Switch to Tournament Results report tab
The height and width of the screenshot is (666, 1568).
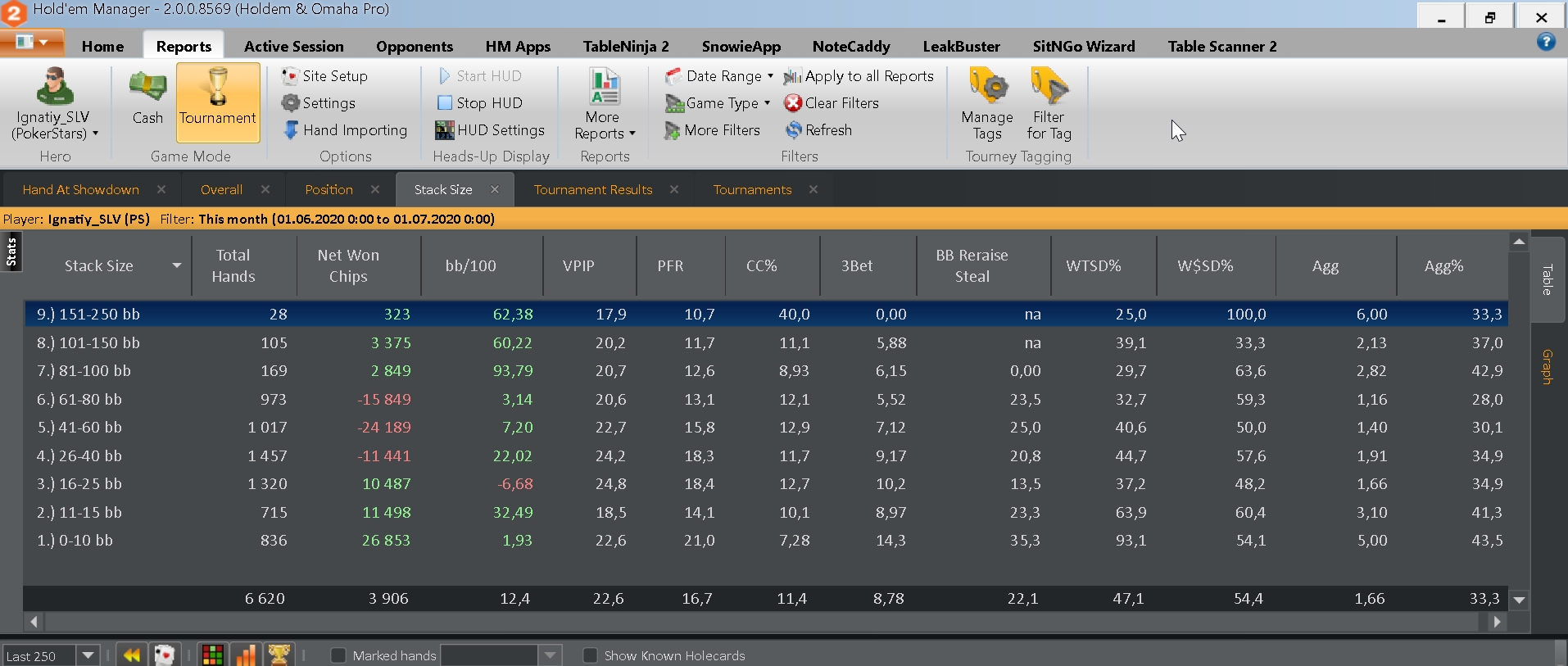tap(593, 190)
